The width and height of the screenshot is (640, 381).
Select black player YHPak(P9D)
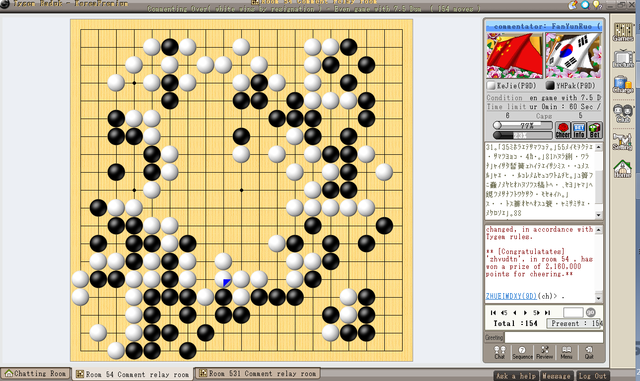coord(571,86)
